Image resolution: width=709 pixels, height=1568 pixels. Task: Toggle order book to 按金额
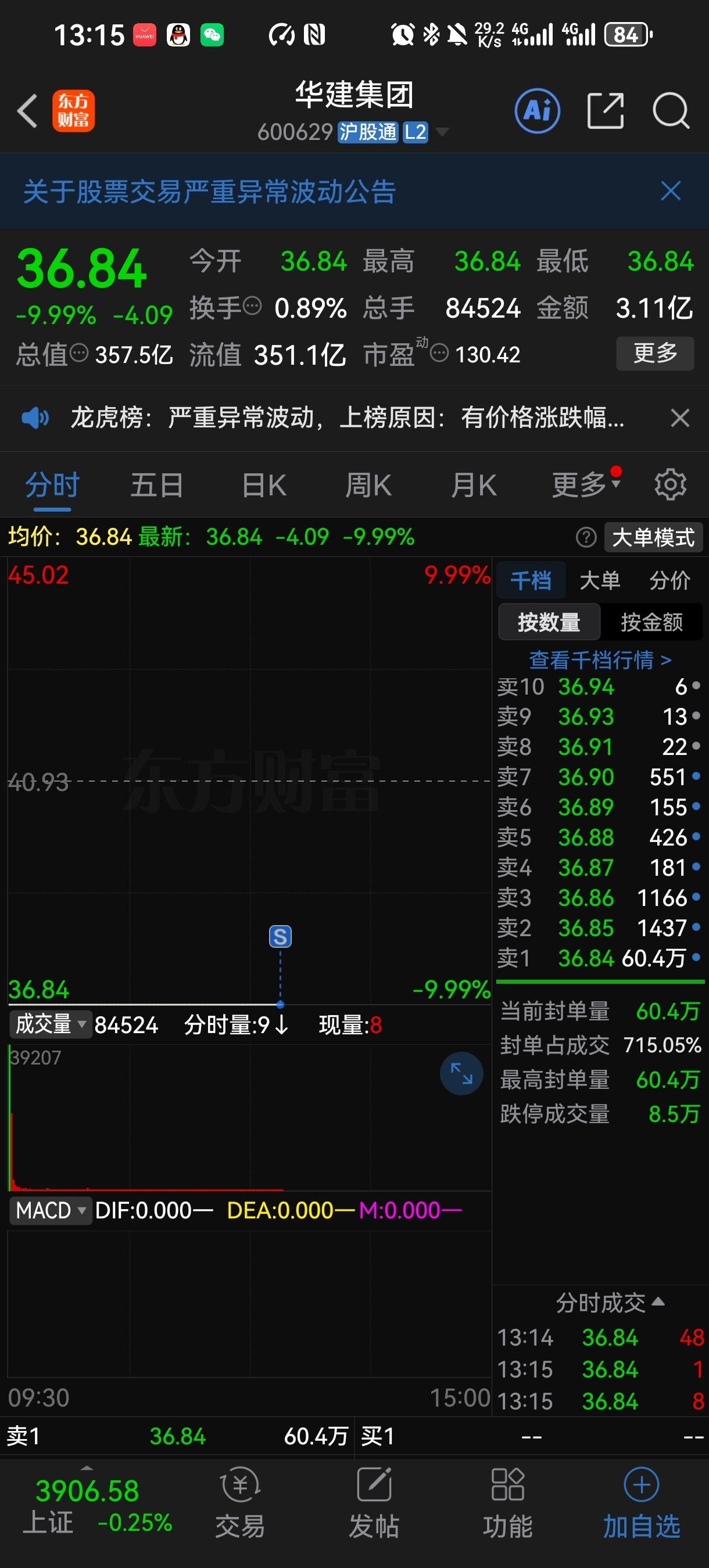point(651,621)
